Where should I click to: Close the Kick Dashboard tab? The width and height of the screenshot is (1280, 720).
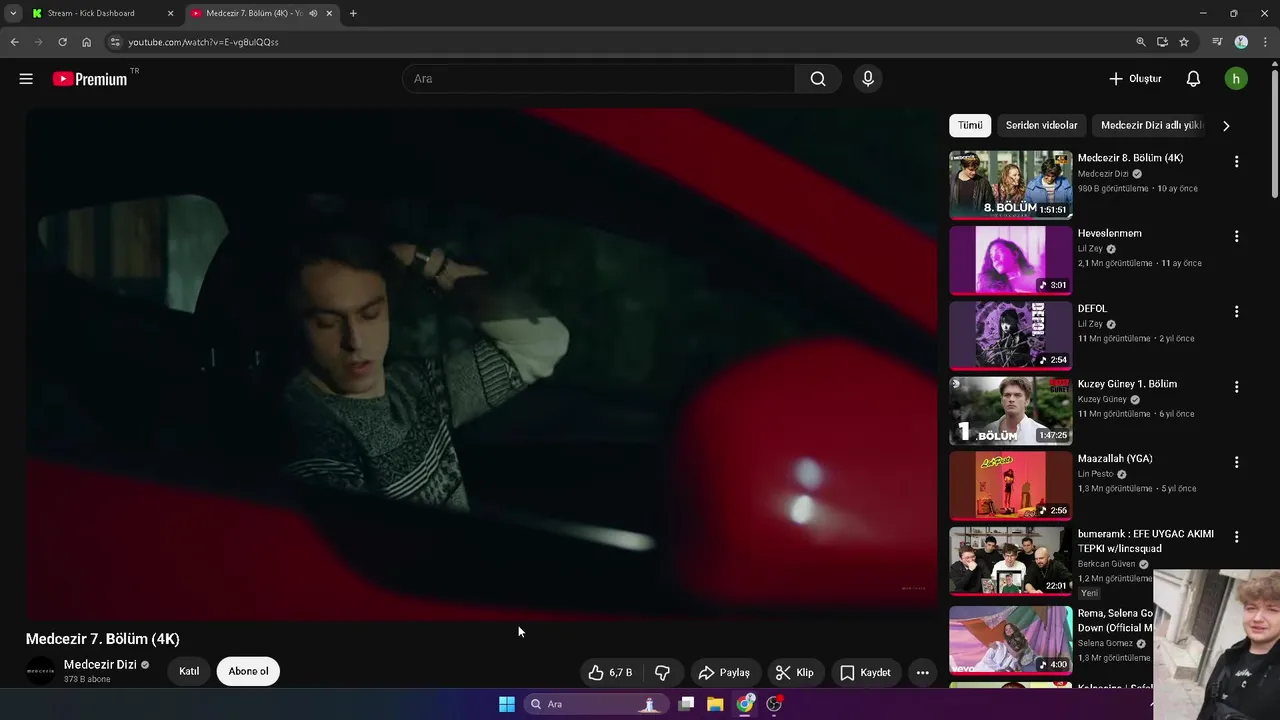(170, 13)
